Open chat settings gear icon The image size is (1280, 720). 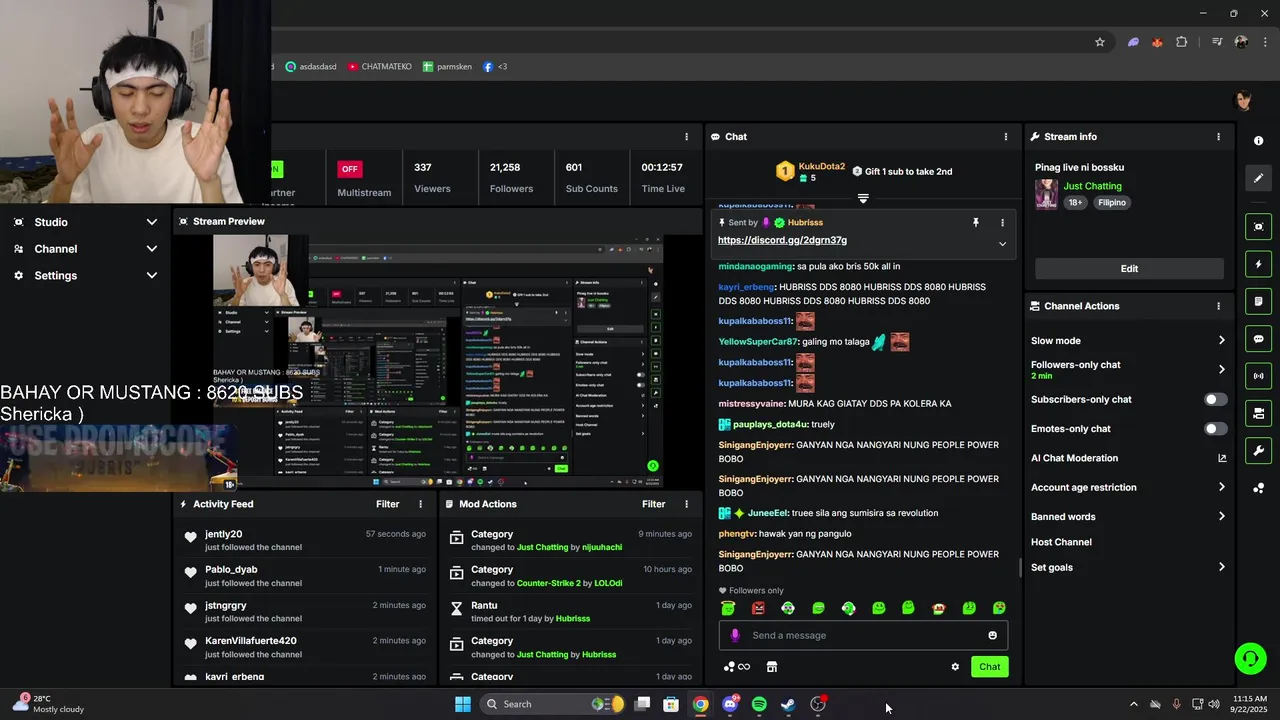pyautogui.click(x=955, y=667)
